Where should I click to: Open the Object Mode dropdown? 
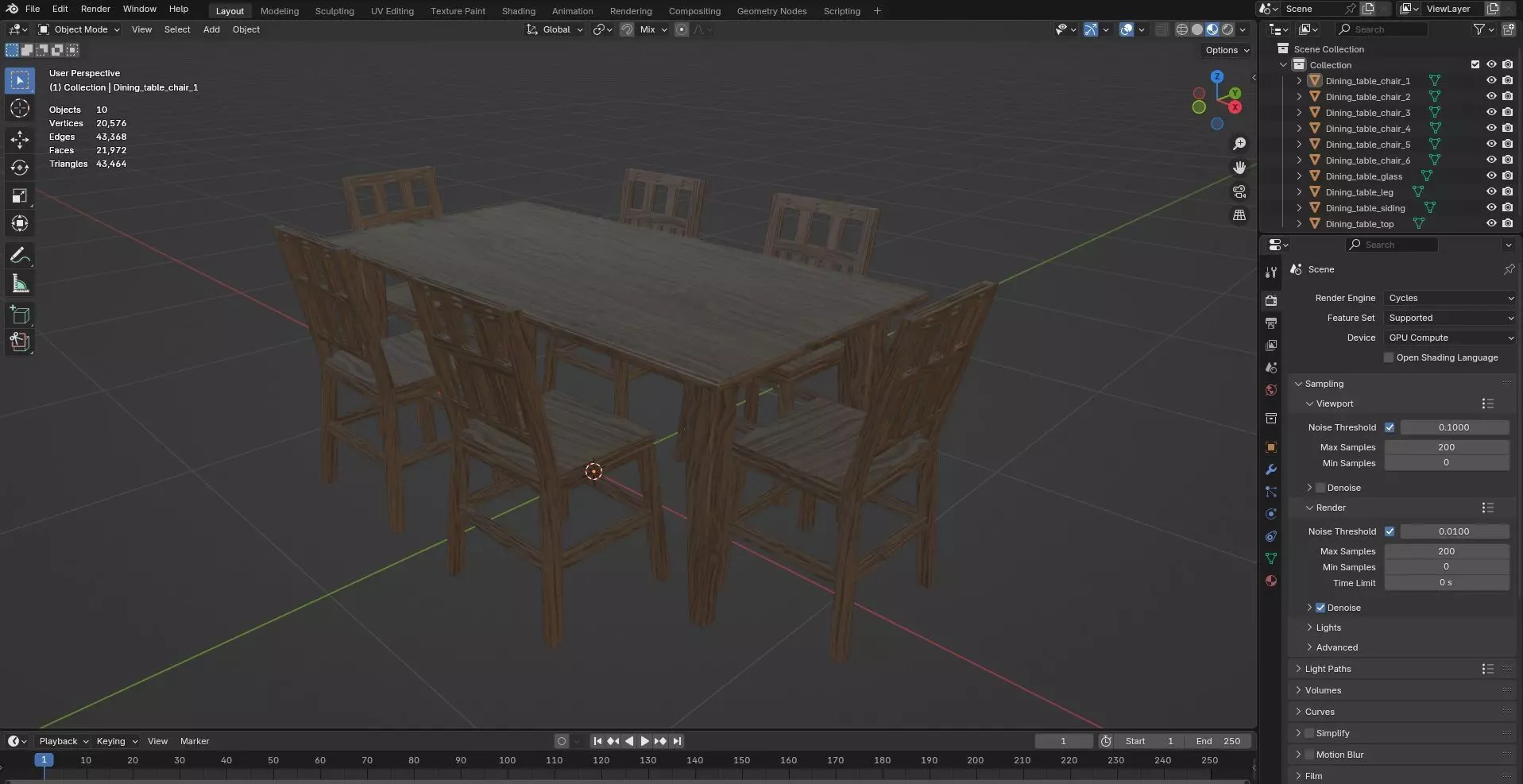(x=79, y=29)
